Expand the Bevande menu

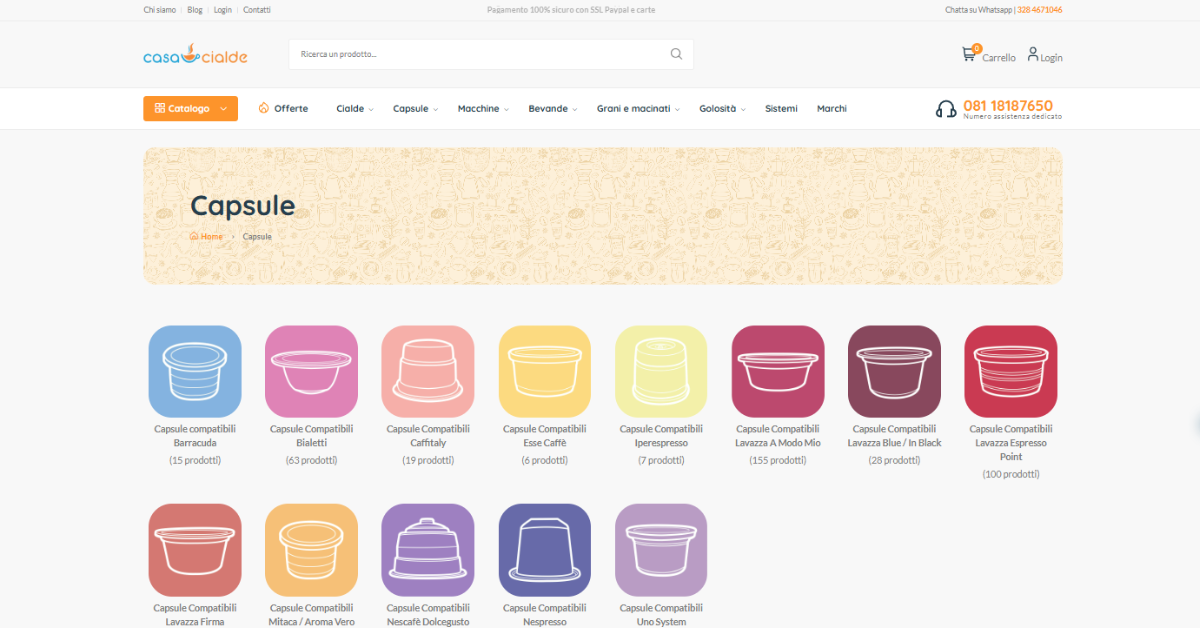pyautogui.click(x=553, y=108)
